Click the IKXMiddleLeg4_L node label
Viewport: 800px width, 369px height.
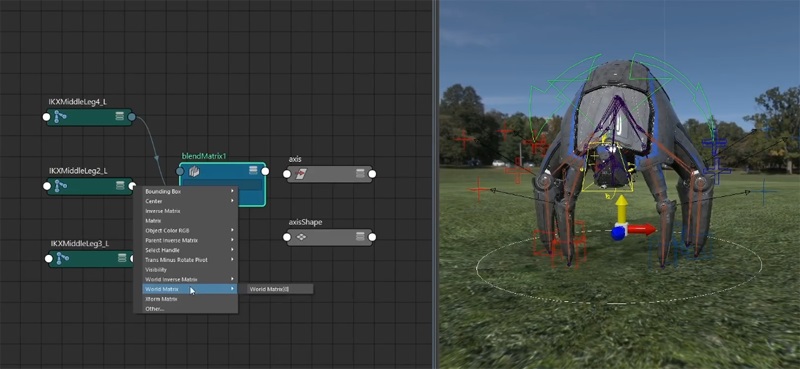coord(78,102)
